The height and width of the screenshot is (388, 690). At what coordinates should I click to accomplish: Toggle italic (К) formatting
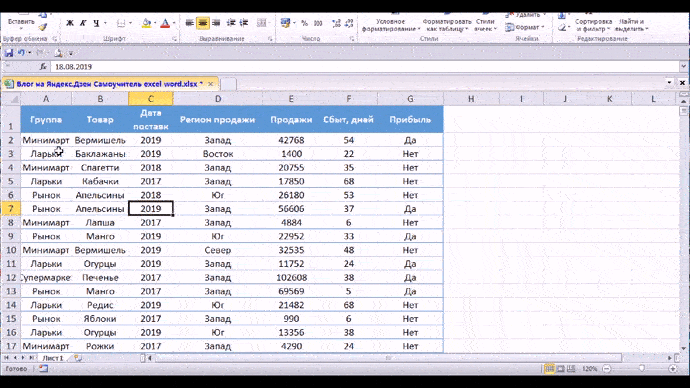point(83,23)
